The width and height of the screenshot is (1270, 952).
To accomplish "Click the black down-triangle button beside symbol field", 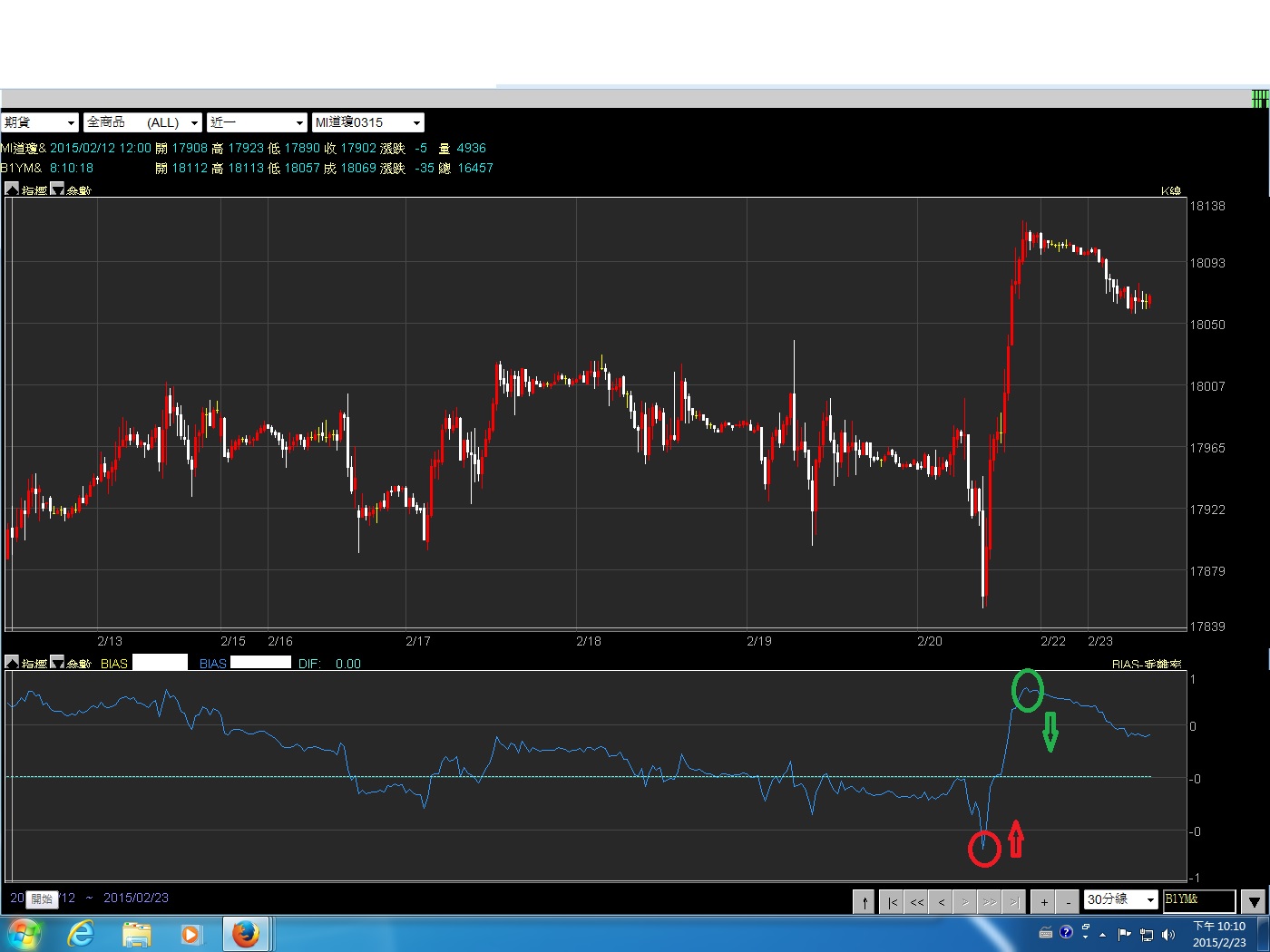I will (x=1254, y=901).
